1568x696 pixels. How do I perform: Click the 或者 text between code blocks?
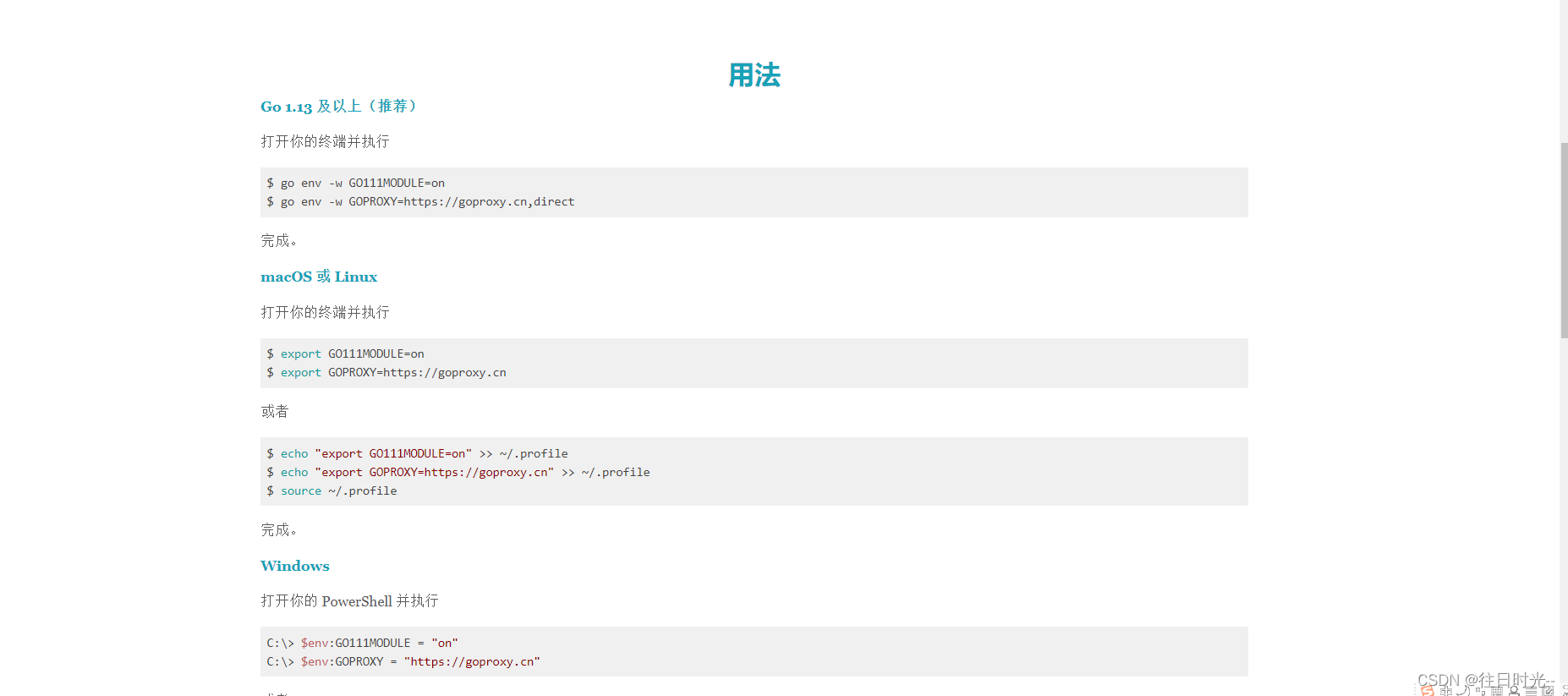click(x=275, y=412)
